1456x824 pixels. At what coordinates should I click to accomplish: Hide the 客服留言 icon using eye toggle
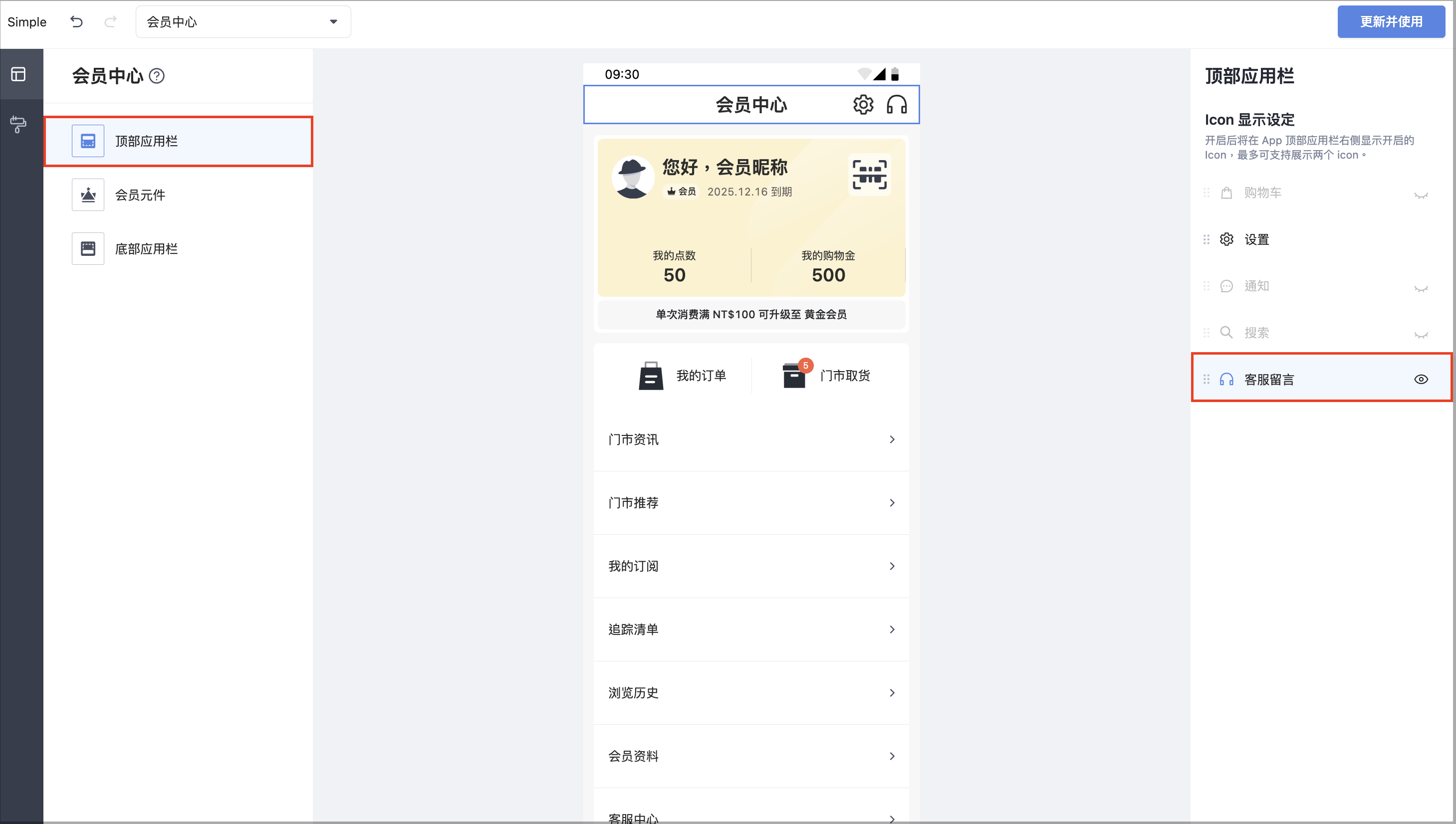pos(1421,379)
